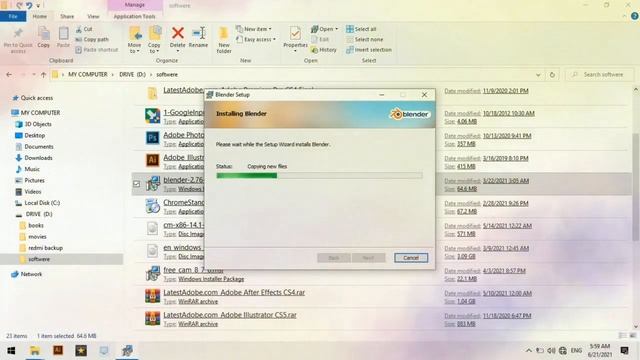The image size is (640, 360).
Task: Click Paste shortcut in ribbon
Action: 97,50
